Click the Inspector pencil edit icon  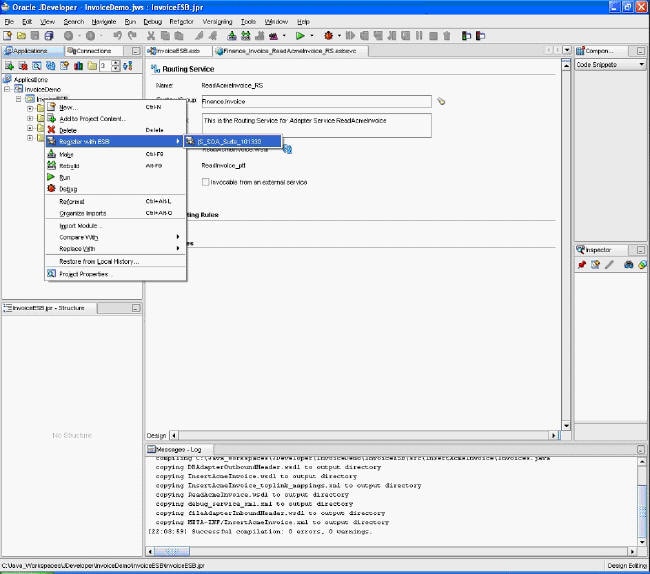[609, 265]
